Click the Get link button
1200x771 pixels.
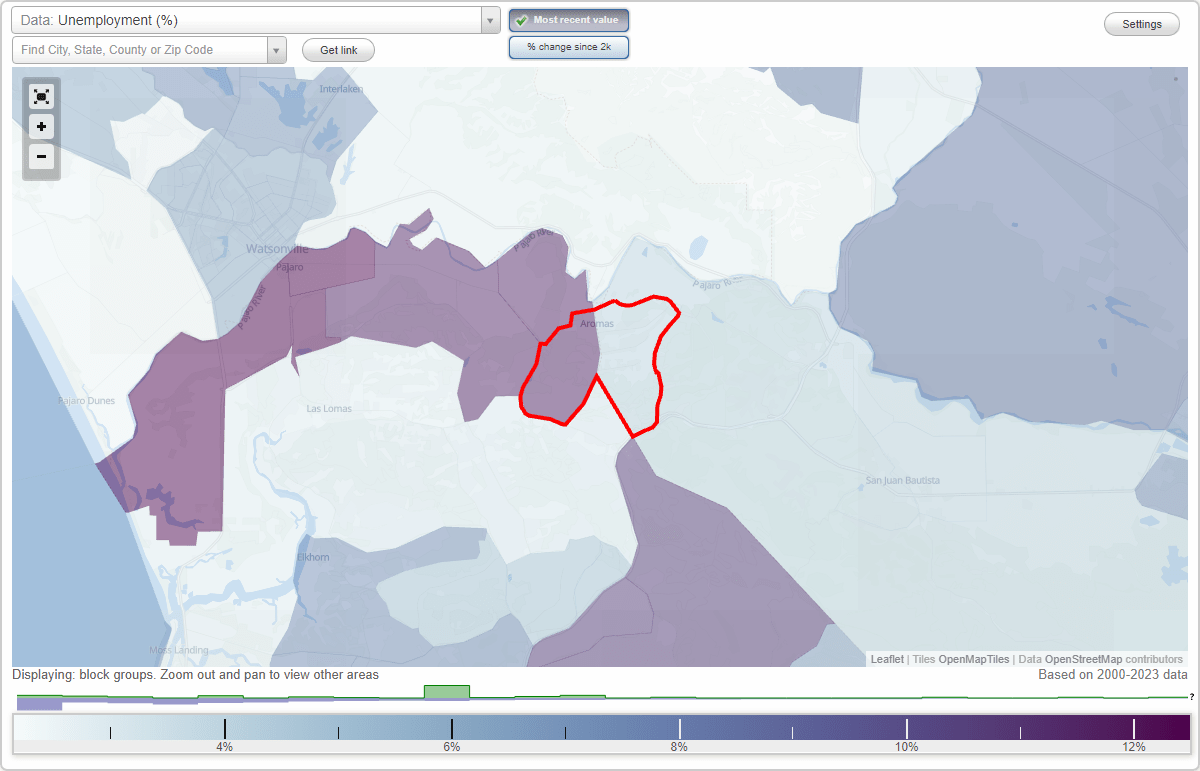(x=338, y=50)
